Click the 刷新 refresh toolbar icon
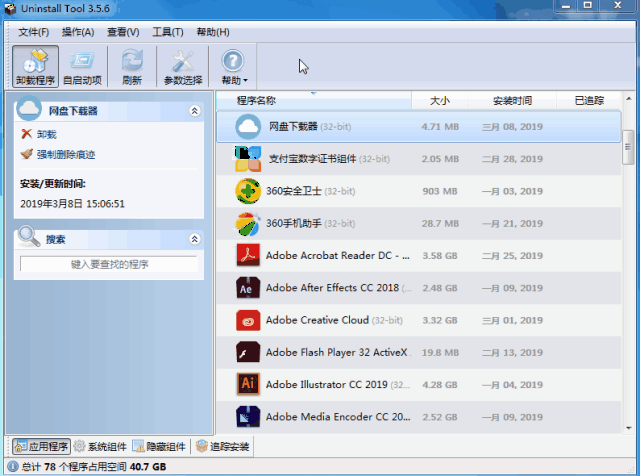 click(x=131, y=66)
